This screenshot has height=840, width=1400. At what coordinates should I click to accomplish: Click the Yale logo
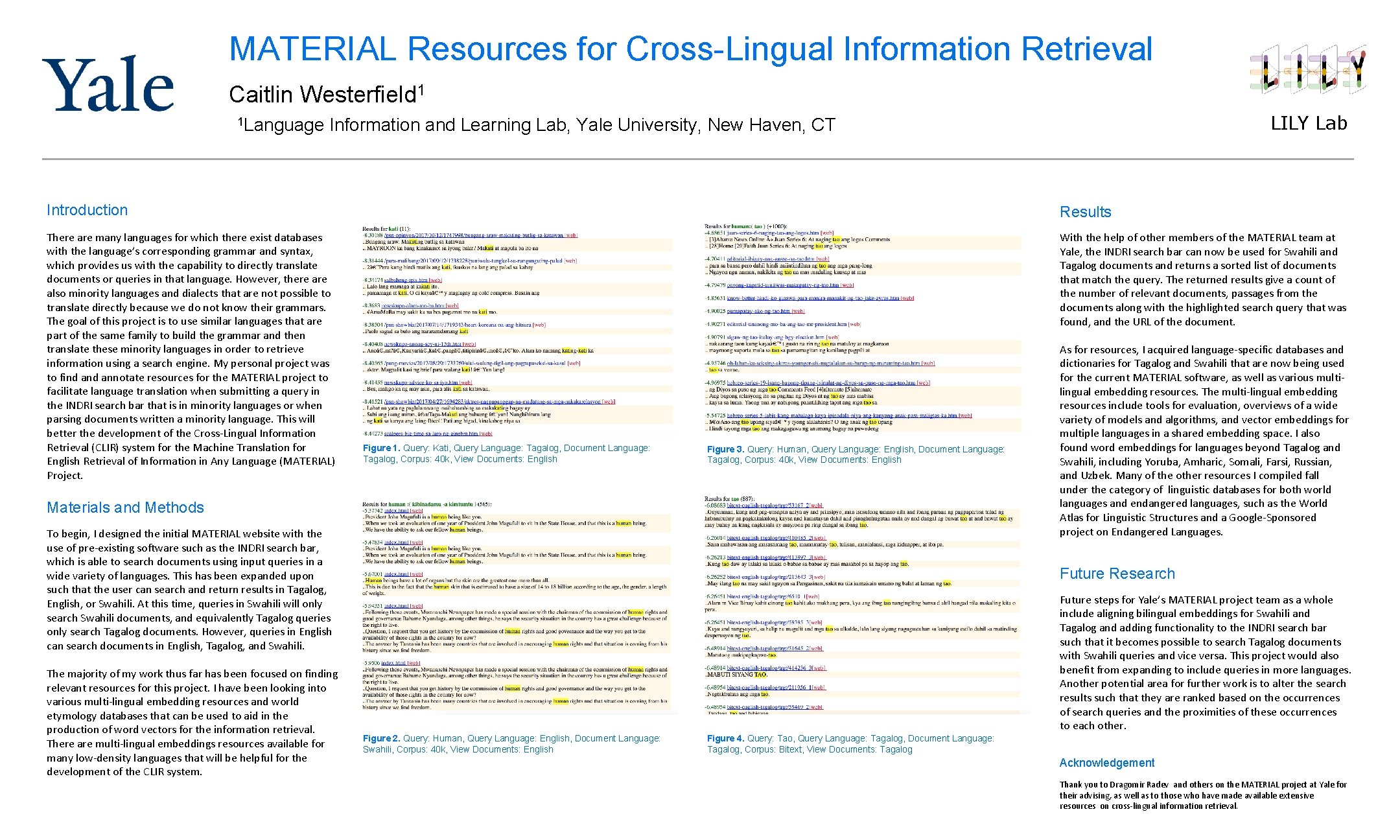pyautogui.click(x=108, y=84)
